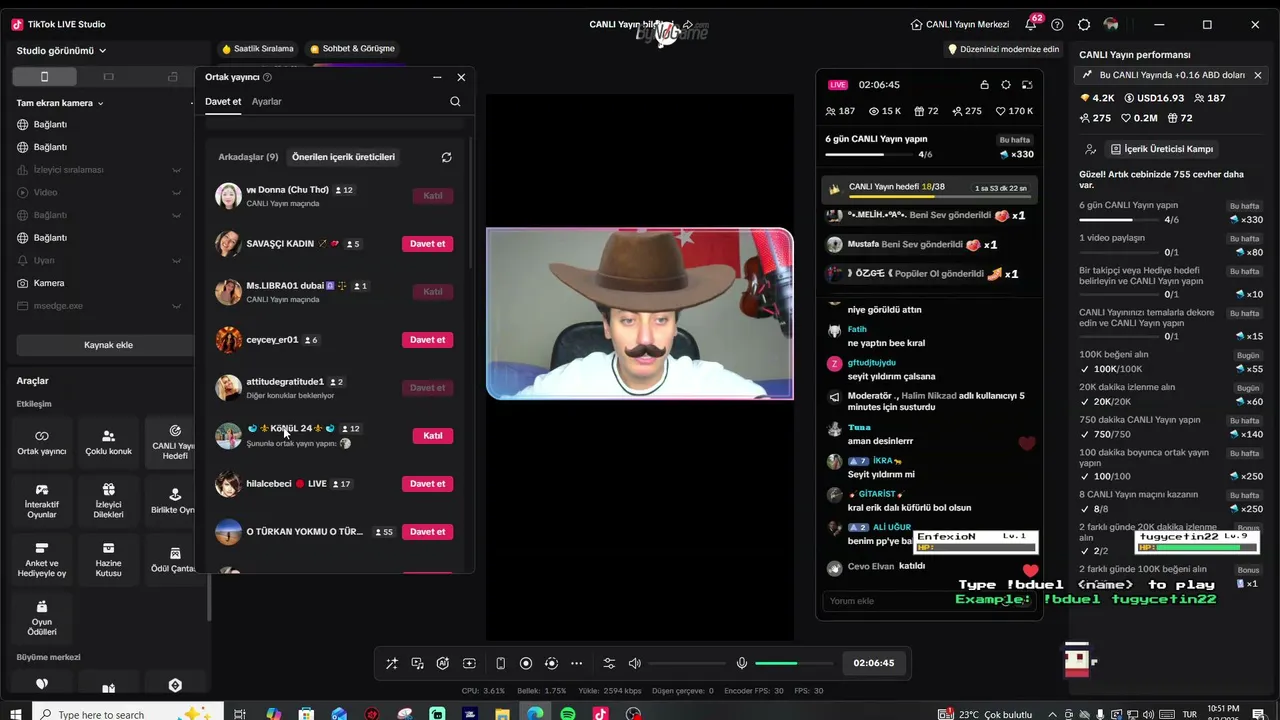Adjust the microphone level slider
The height and width of the screenshot is (720, 1280).
tap(794, 663)
